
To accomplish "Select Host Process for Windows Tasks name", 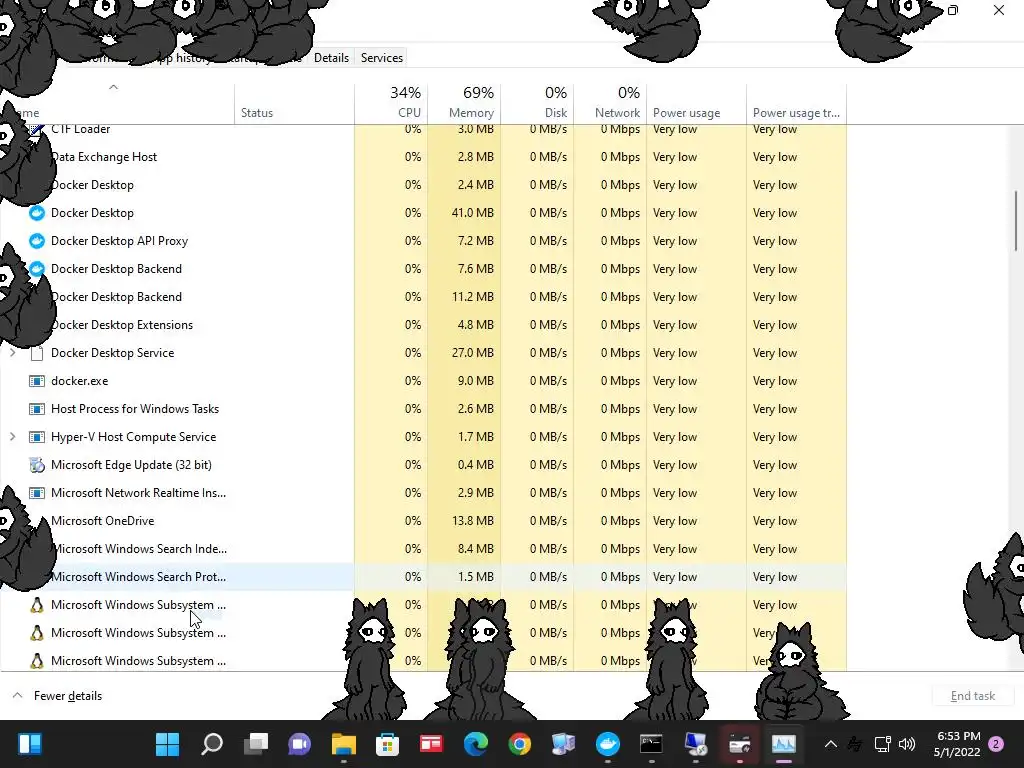I will [135, 409].
